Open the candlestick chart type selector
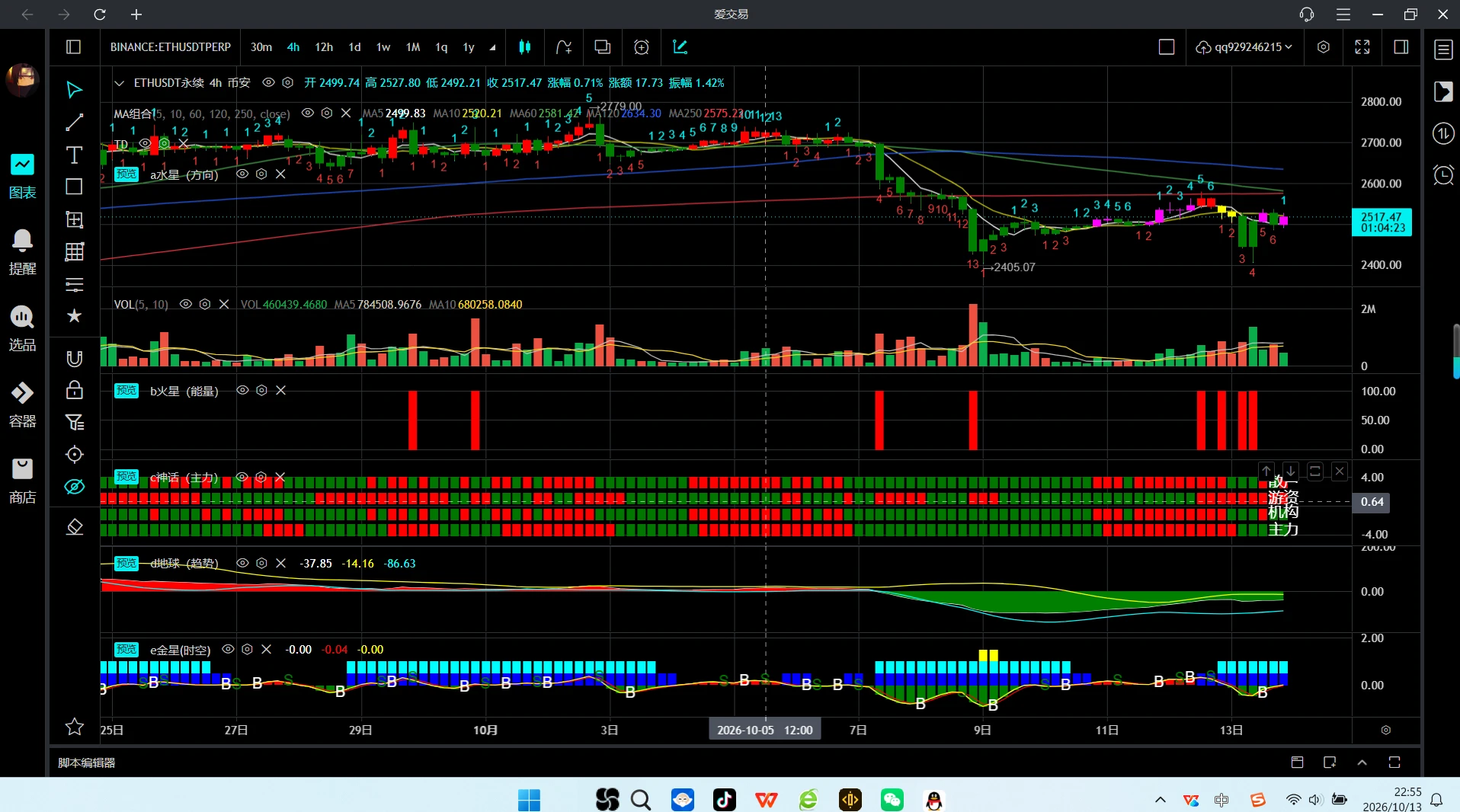 pyautogui.click(x=525, y=47)
